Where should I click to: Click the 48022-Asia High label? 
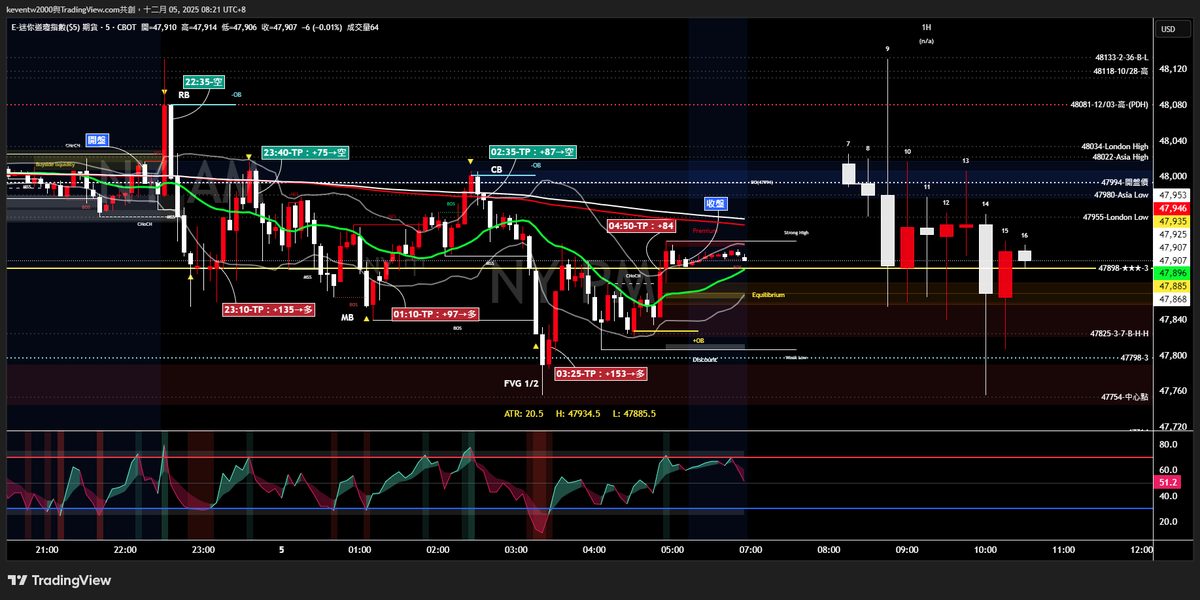pyautogui.click(x=1120, y=156)
